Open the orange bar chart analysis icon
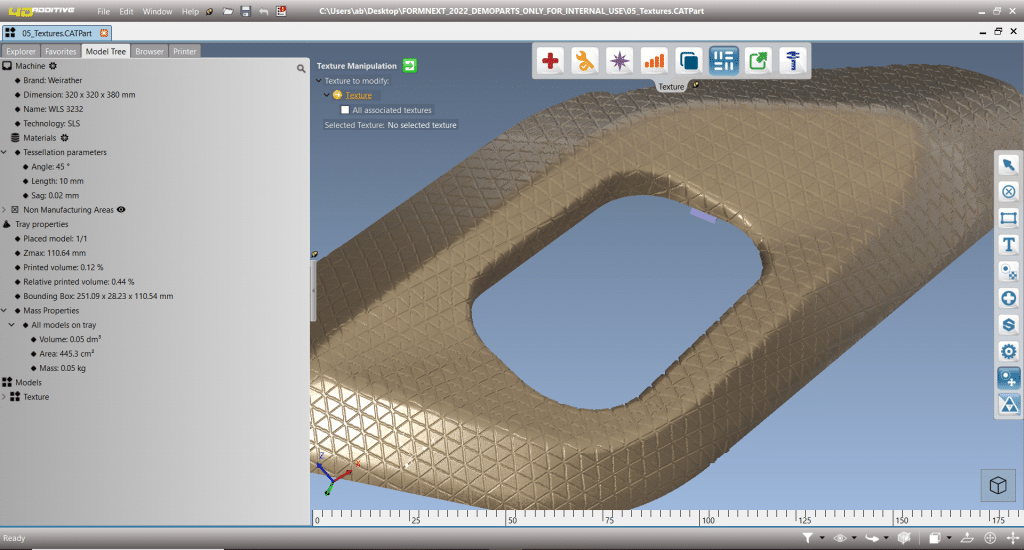The height and width of the screenshot is (550, 1024). [654, 61]
